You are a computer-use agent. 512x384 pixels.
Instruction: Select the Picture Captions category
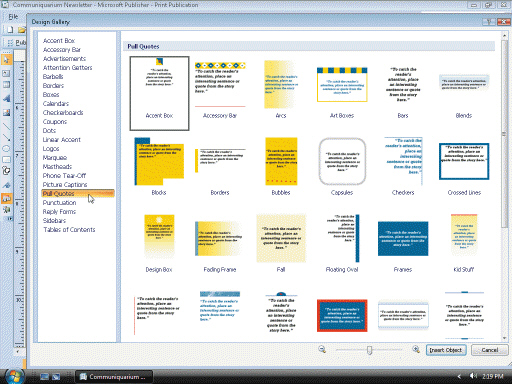point(65,185)
